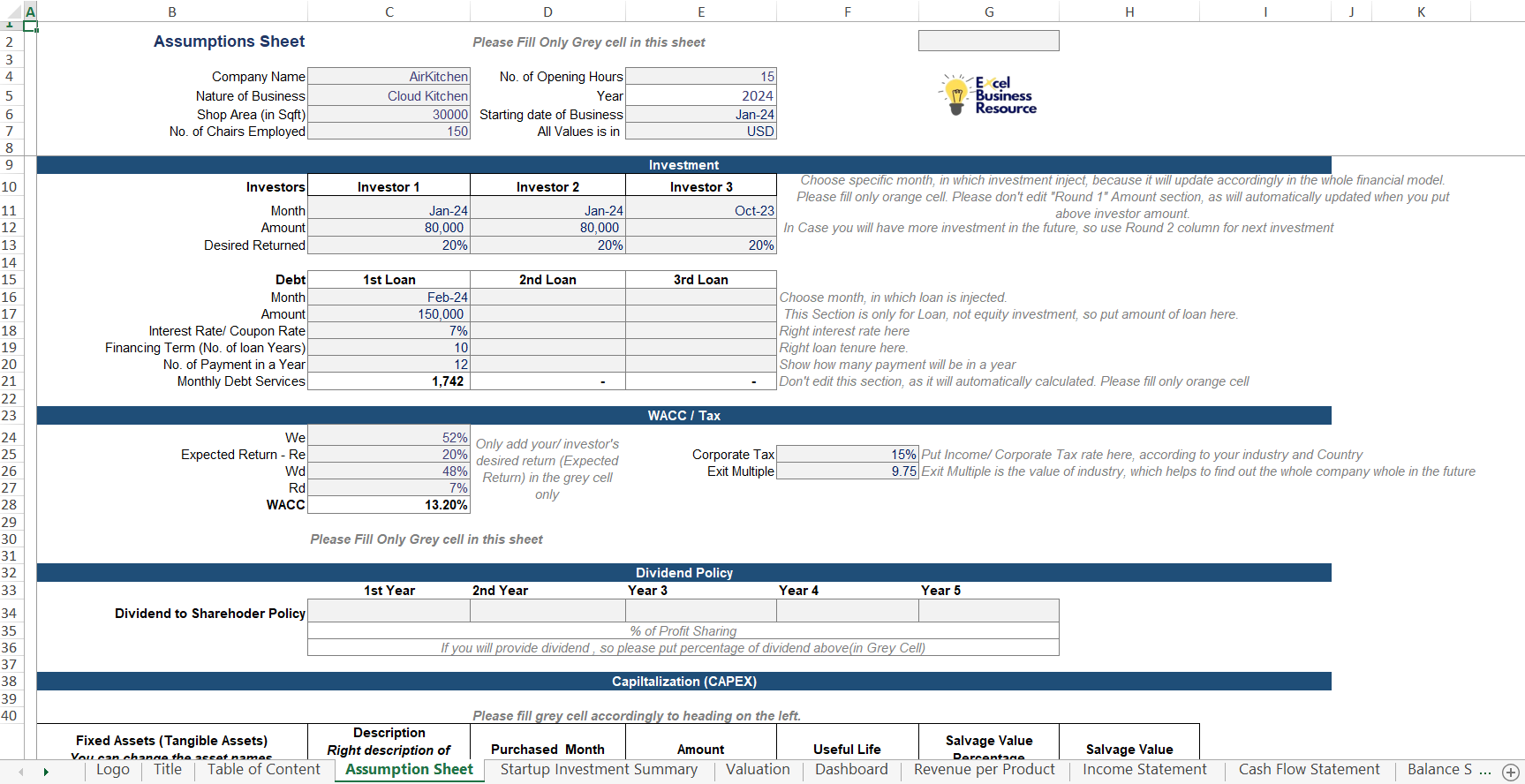The width and height of the screenshot is (1525, 784).
Task: Click Exit Multiple 9.75 cell
Action: tap(848, 471)
